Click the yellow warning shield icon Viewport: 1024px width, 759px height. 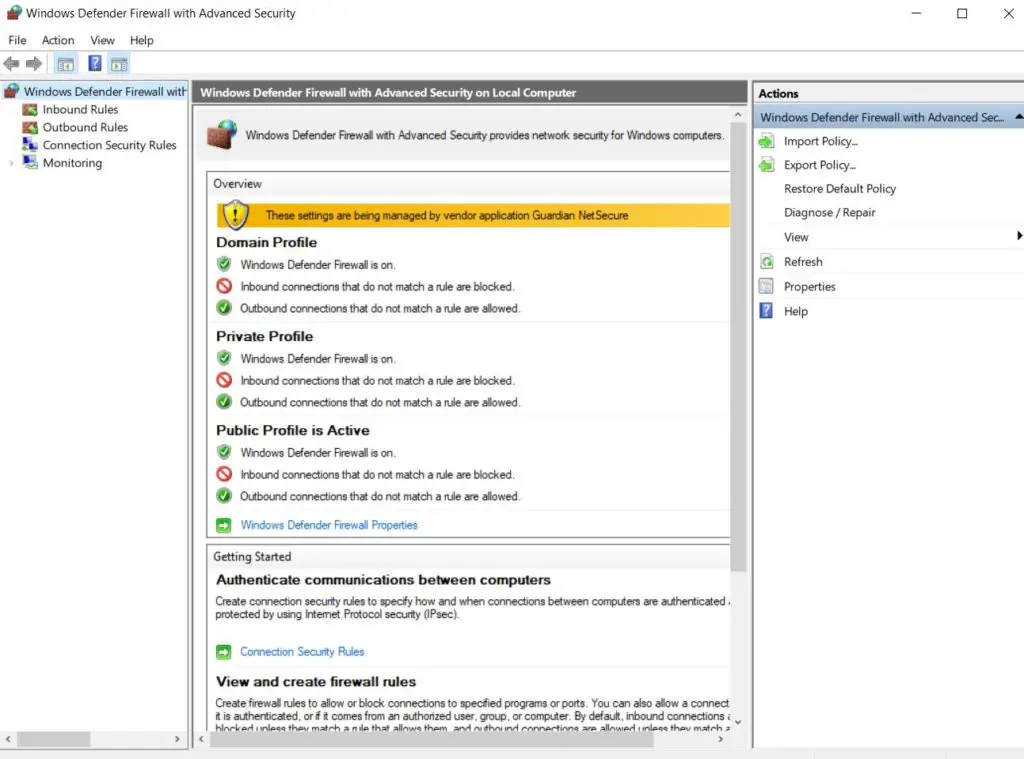pyautogui.click(x=235, y=214)
